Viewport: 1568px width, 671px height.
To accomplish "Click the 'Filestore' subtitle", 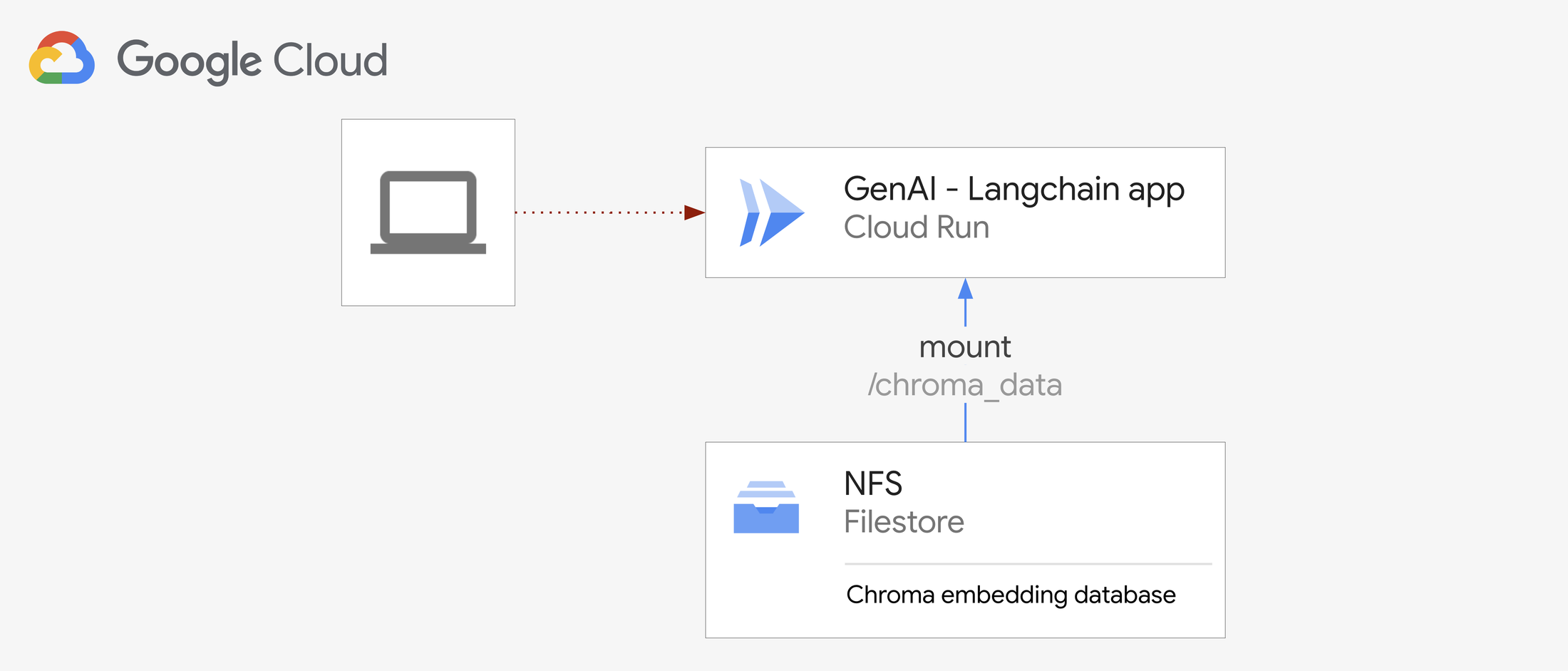I will (904, 522).
